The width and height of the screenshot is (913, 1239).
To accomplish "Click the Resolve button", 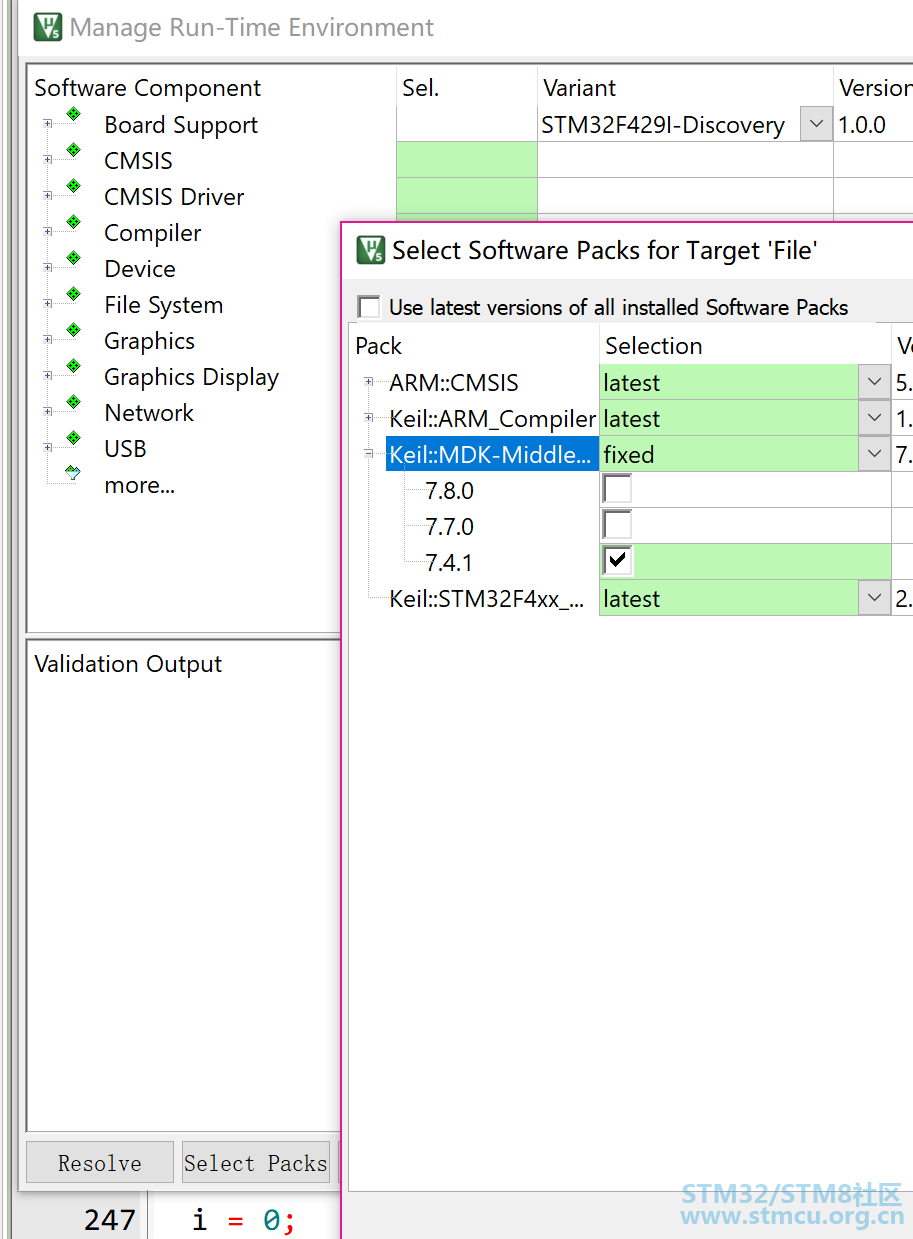I will tap(100, 1163).
